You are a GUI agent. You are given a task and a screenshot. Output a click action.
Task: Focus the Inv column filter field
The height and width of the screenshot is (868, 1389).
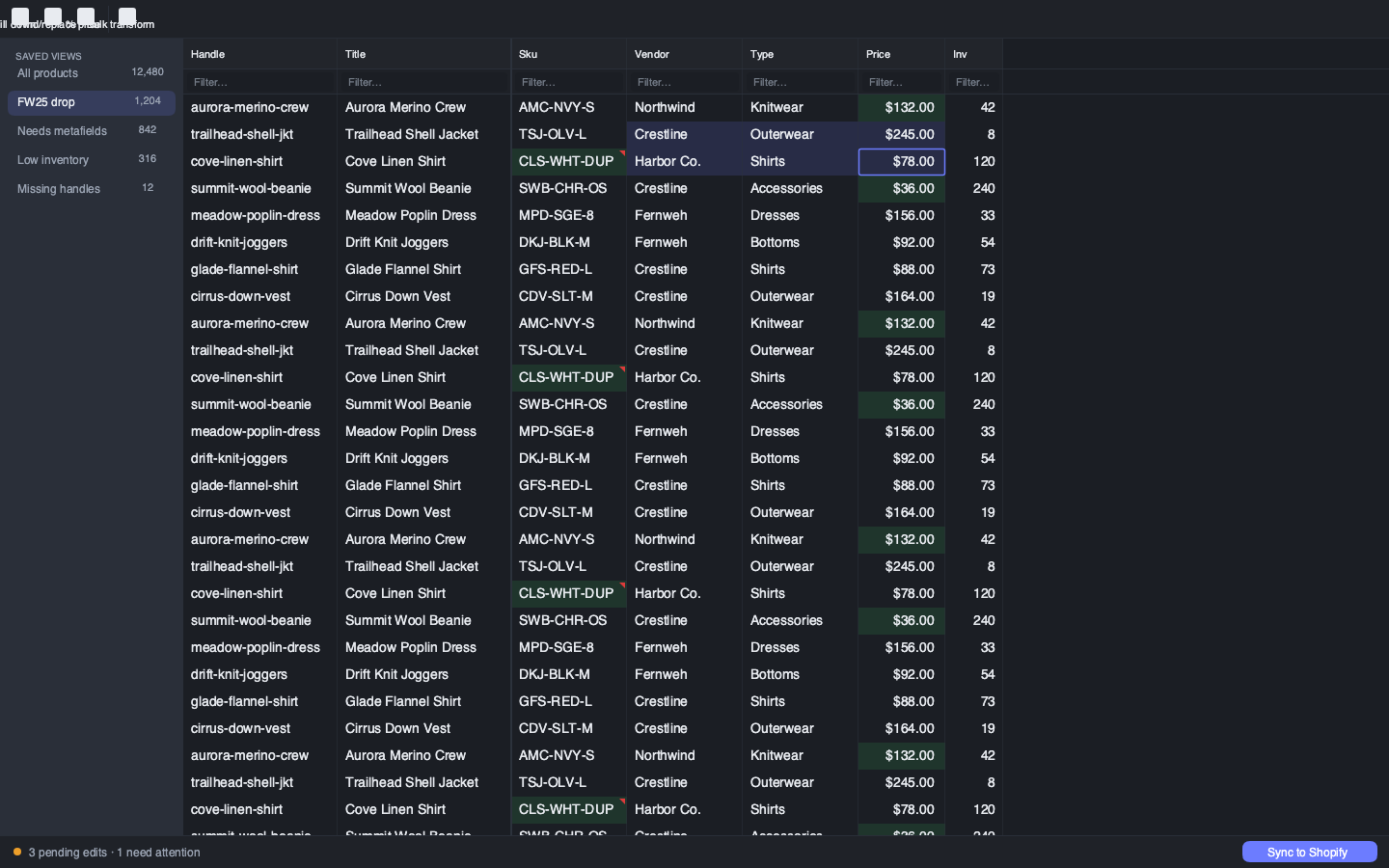coord(974,82)
